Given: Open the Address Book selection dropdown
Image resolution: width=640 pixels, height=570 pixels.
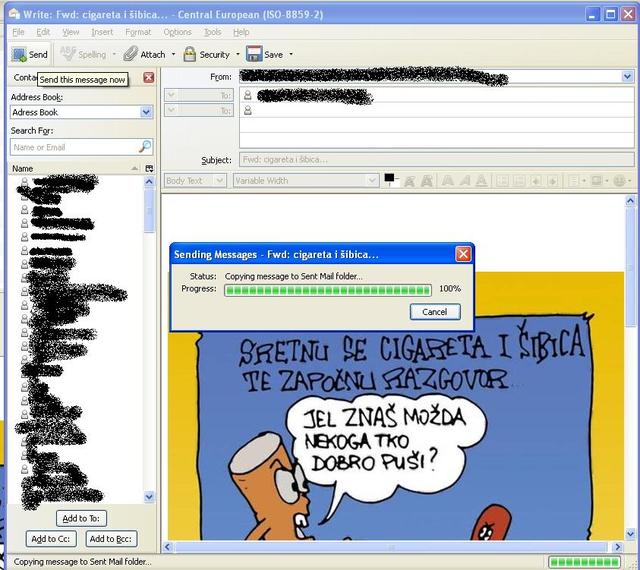Looking at the screenshot, I should pyautogui.click(x=146, y=112).
